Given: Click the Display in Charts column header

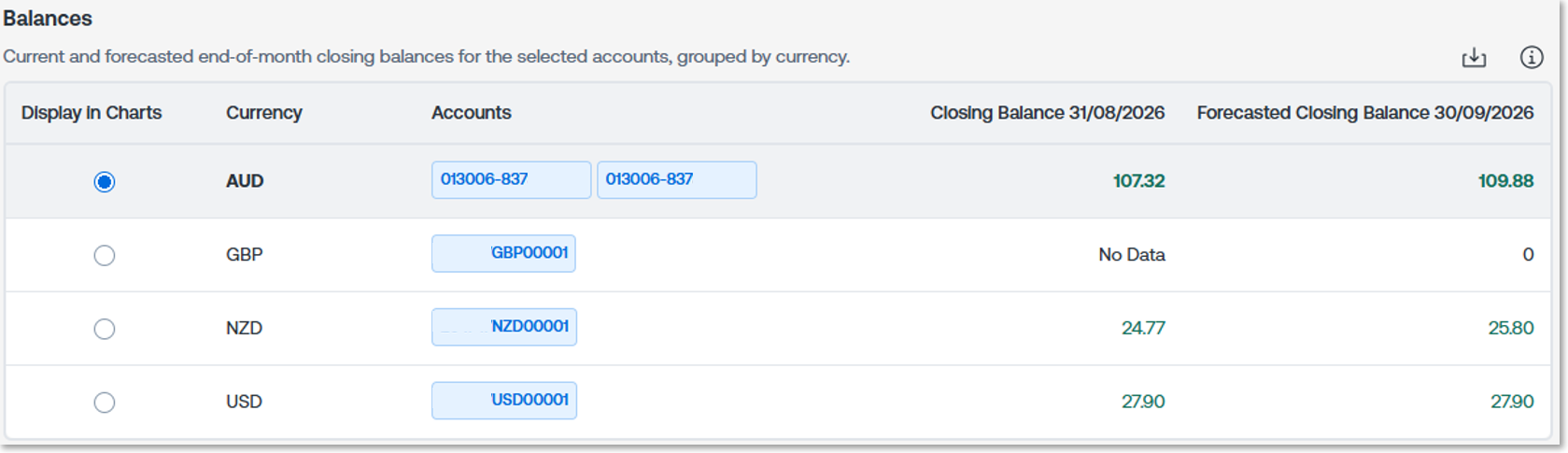Looking at the screenshot, I should pos(92,113).
